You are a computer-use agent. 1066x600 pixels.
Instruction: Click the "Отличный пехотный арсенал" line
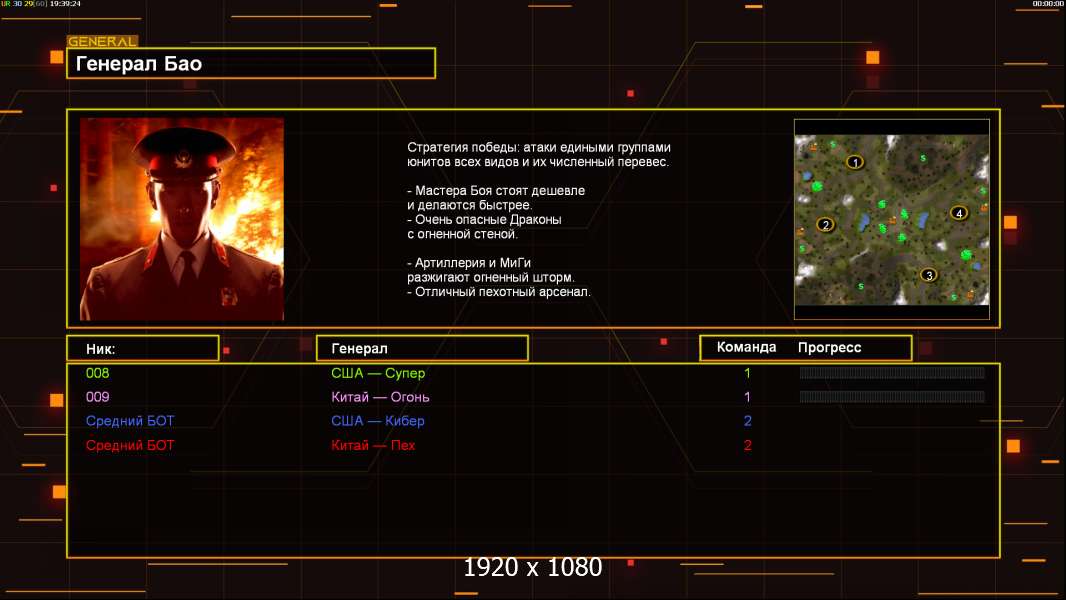[x=499, y=292]
